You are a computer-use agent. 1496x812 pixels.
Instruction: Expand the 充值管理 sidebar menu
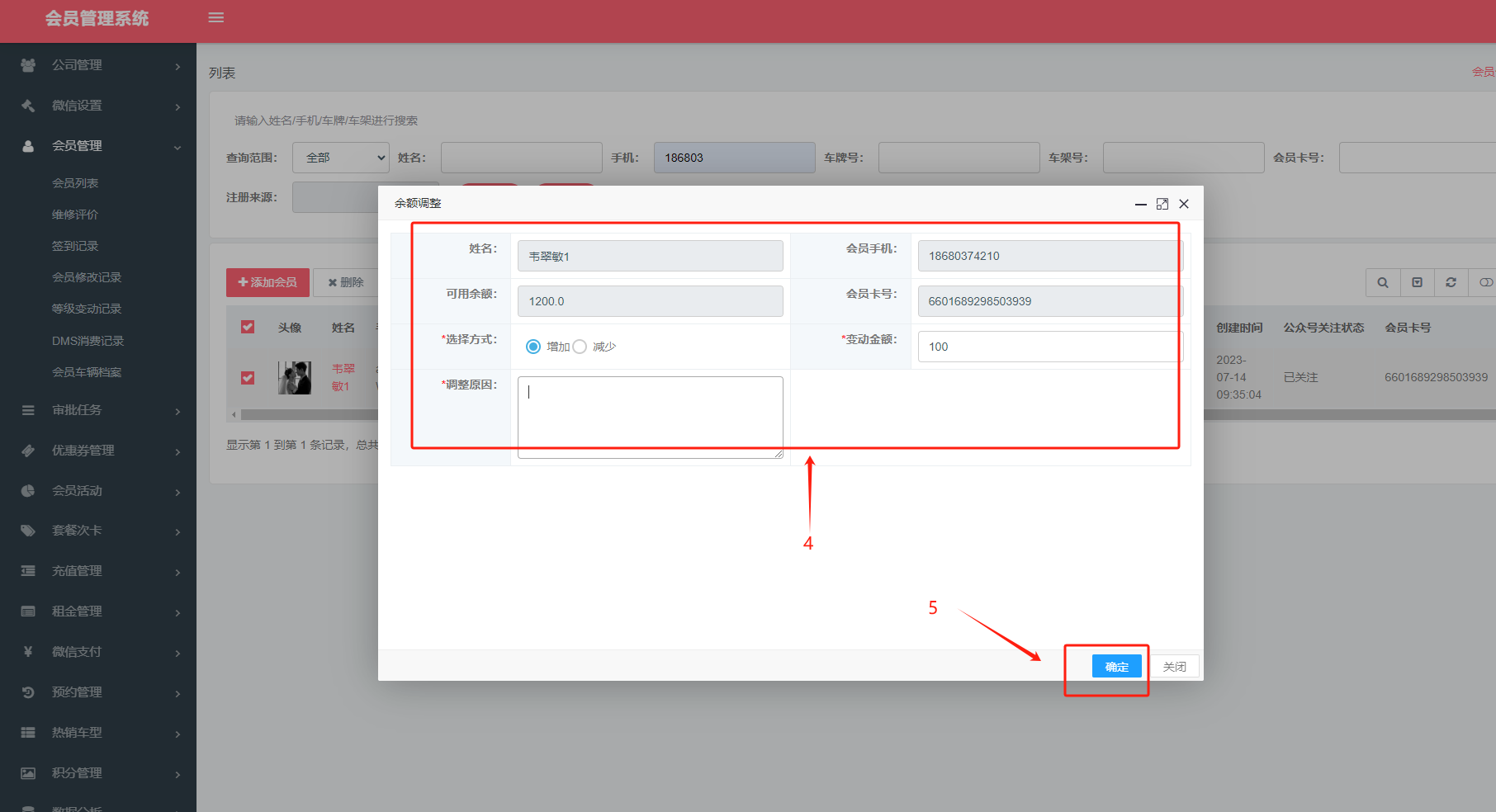pos(99,571)
